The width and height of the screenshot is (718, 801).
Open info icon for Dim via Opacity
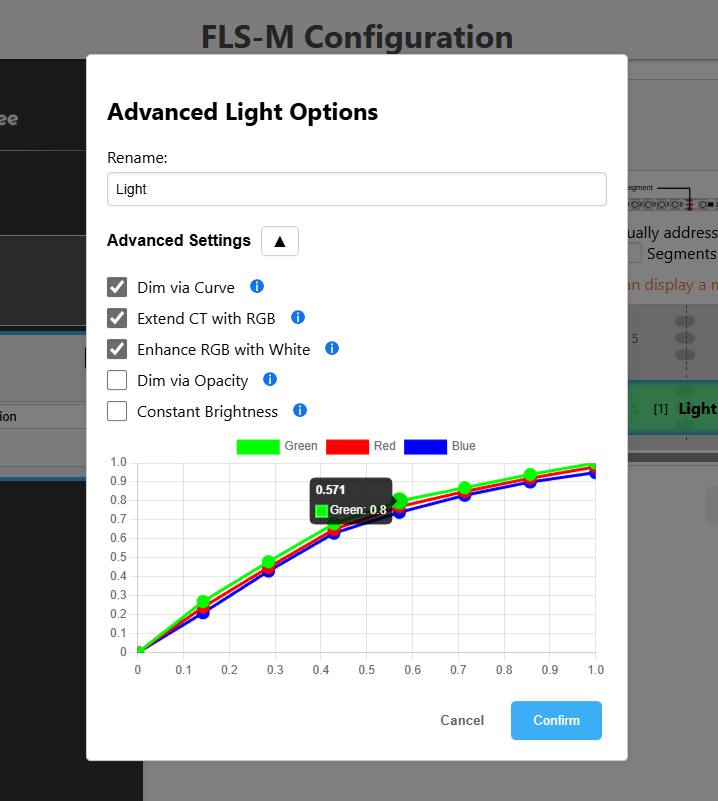point(270,380)
